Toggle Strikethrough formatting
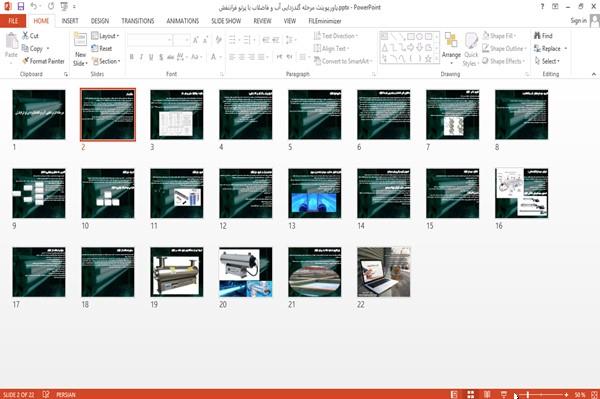This screenshot has width=600, height=399. [x=170, y=57]
